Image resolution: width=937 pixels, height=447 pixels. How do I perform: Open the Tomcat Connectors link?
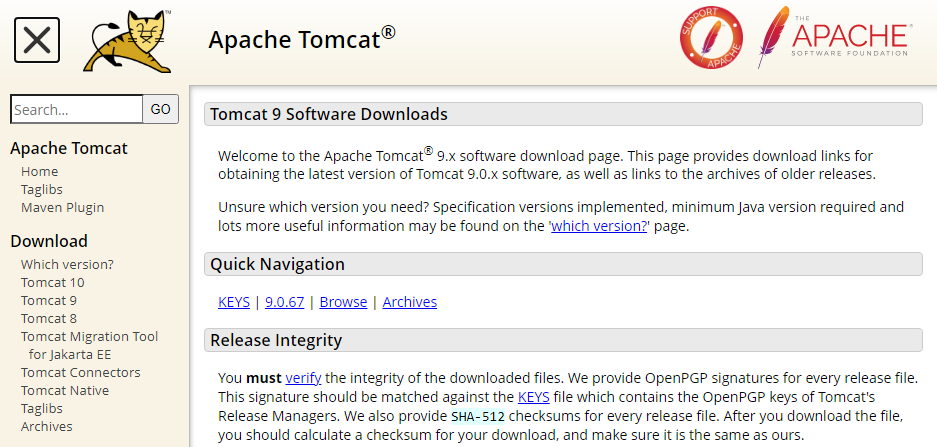click(x=81, y=372)
